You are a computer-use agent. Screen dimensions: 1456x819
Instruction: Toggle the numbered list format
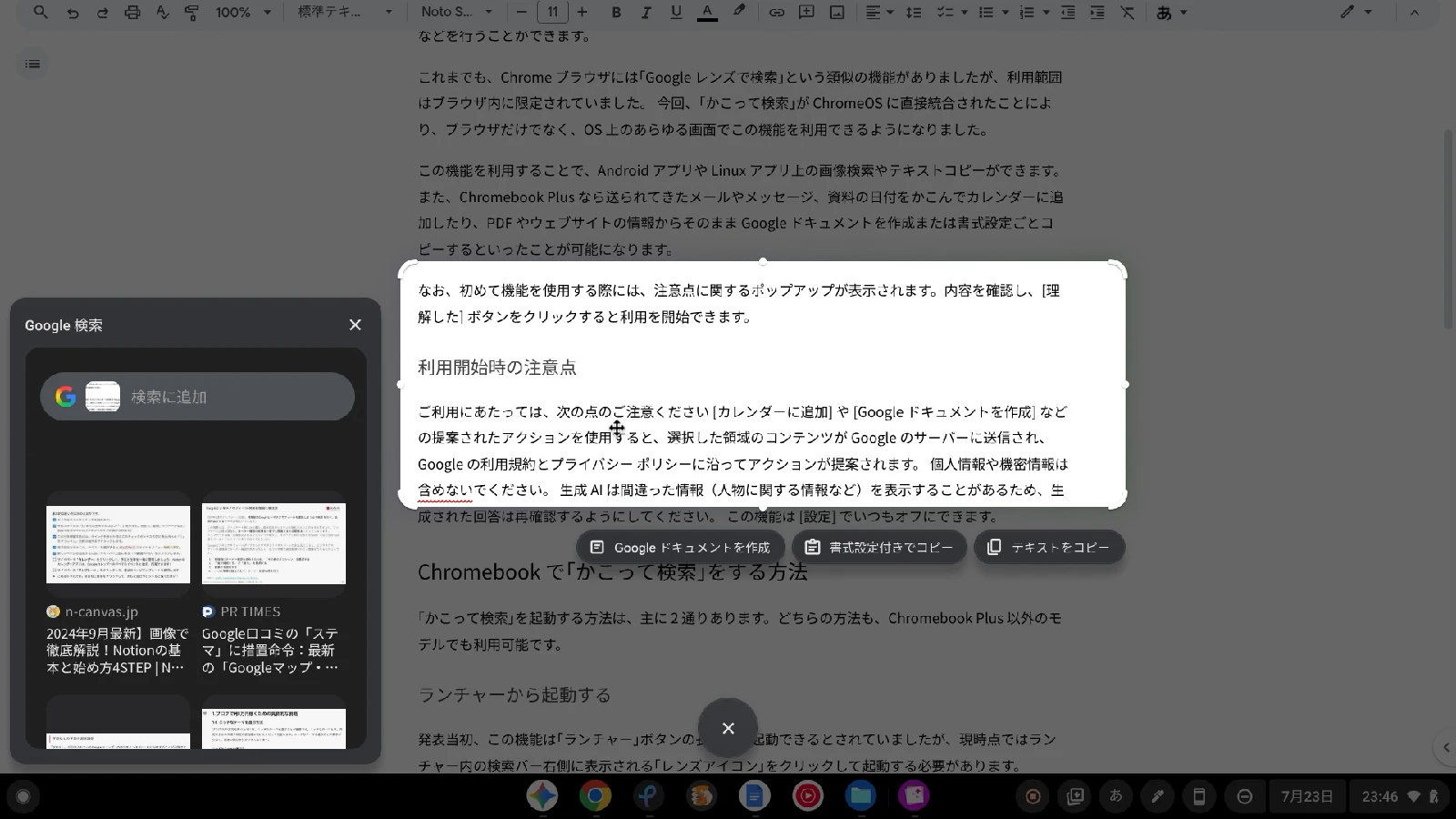(x=1026, y=12)
